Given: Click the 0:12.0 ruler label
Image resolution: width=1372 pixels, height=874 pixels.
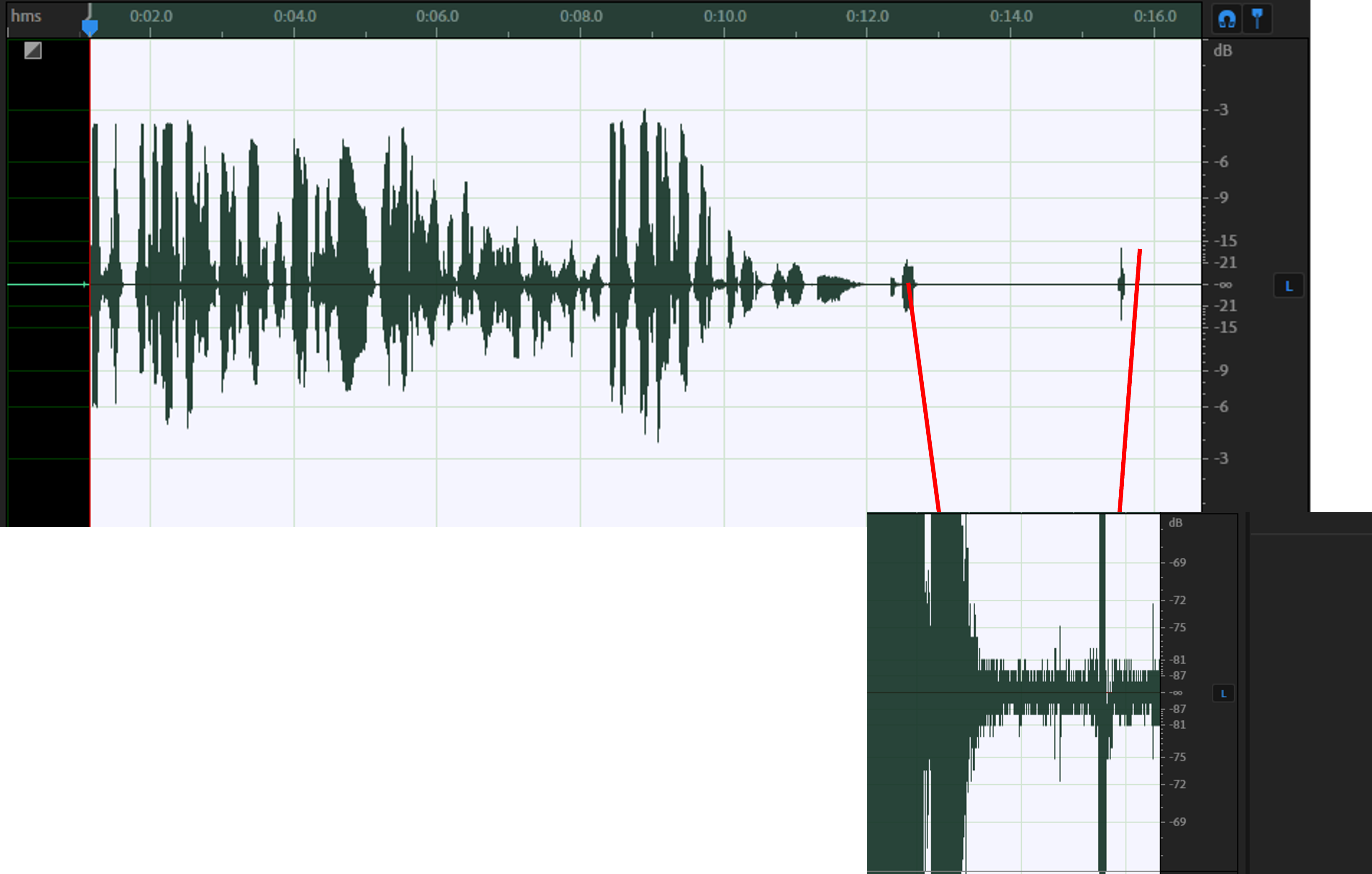Looking at the screenshot, I should point(867,16).
